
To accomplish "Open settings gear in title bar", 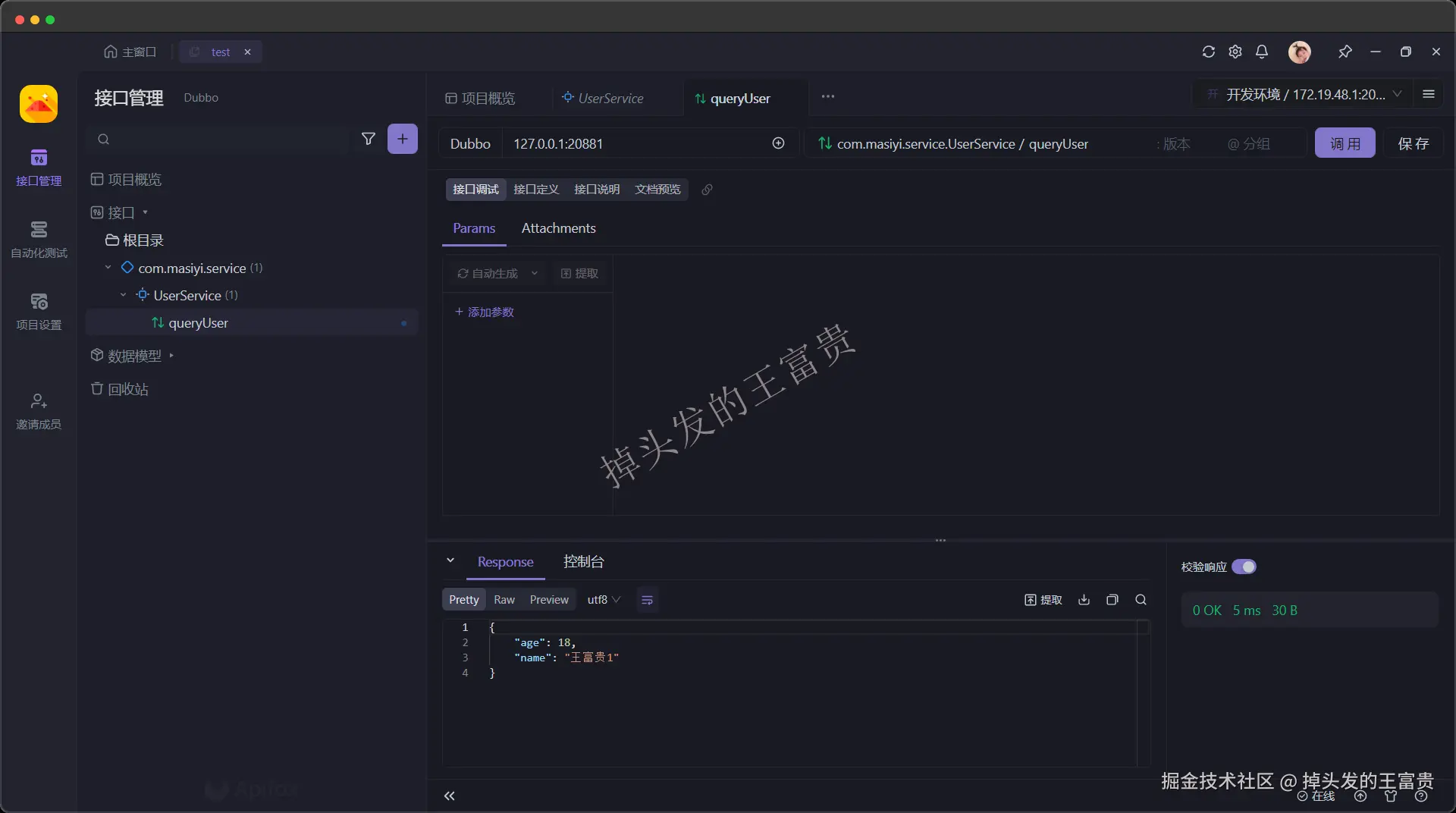I will point(1235,52).
